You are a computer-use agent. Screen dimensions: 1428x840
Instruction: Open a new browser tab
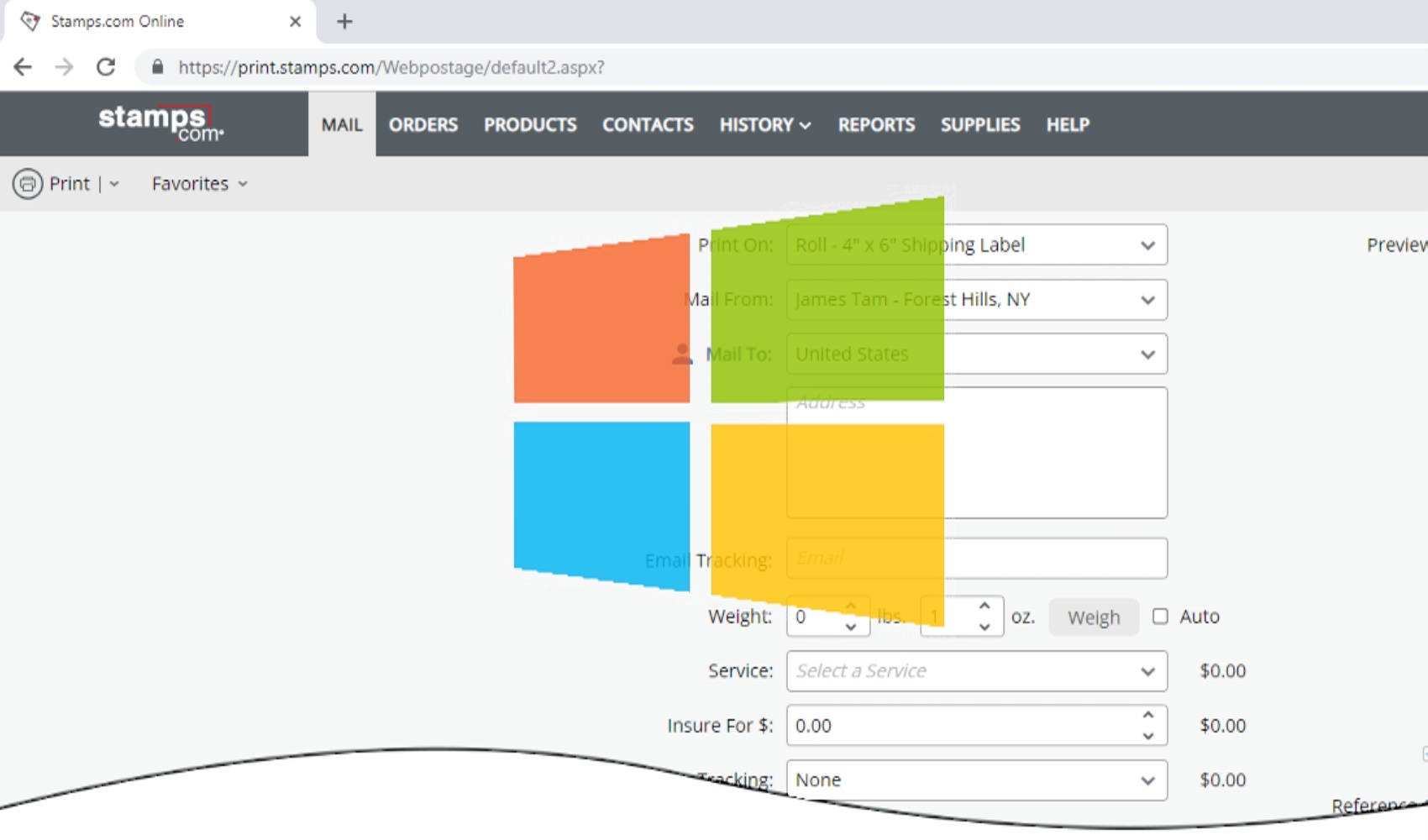(x=344, y=22)
